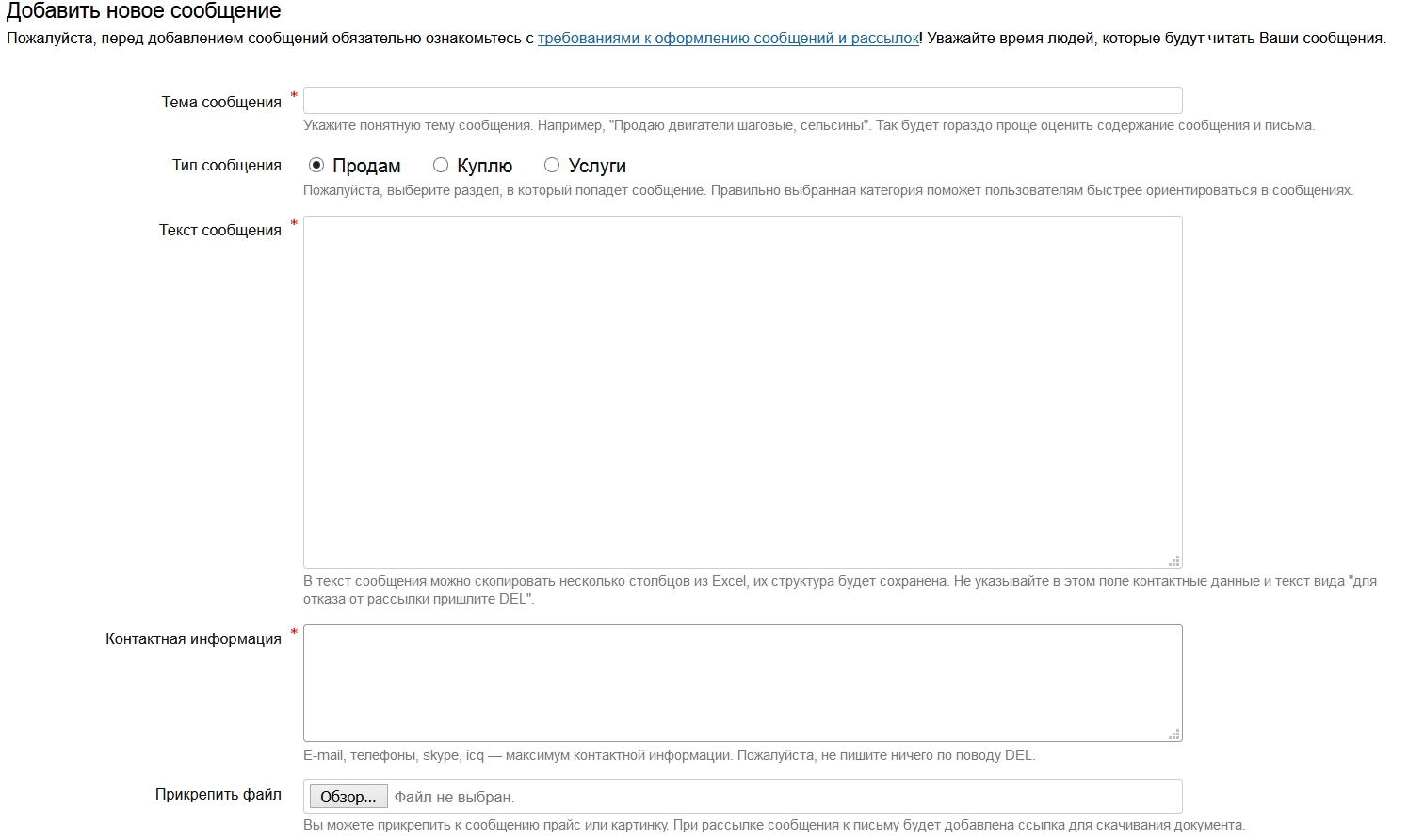Open the message formatting requirements link
This screenshot has width=1408, height=840.
(x=728, y=39)
